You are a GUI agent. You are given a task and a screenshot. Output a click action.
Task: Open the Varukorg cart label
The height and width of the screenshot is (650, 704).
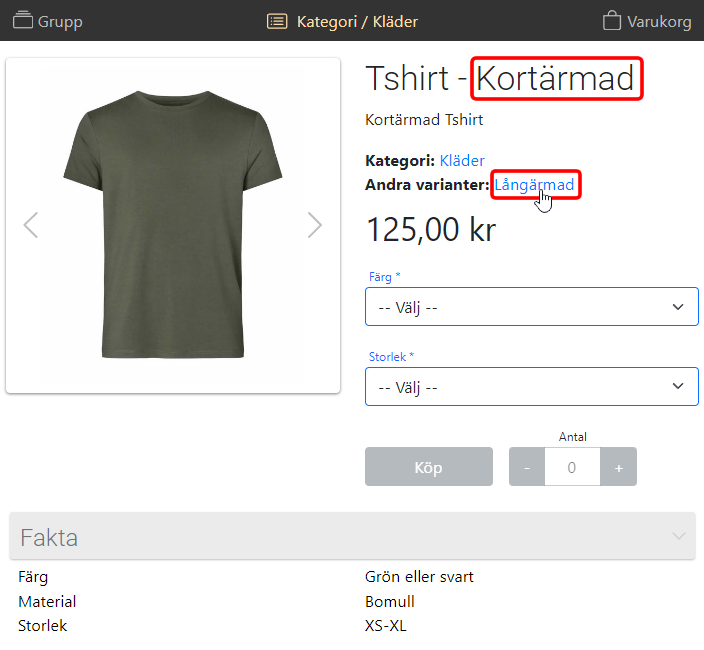point(659,21)
